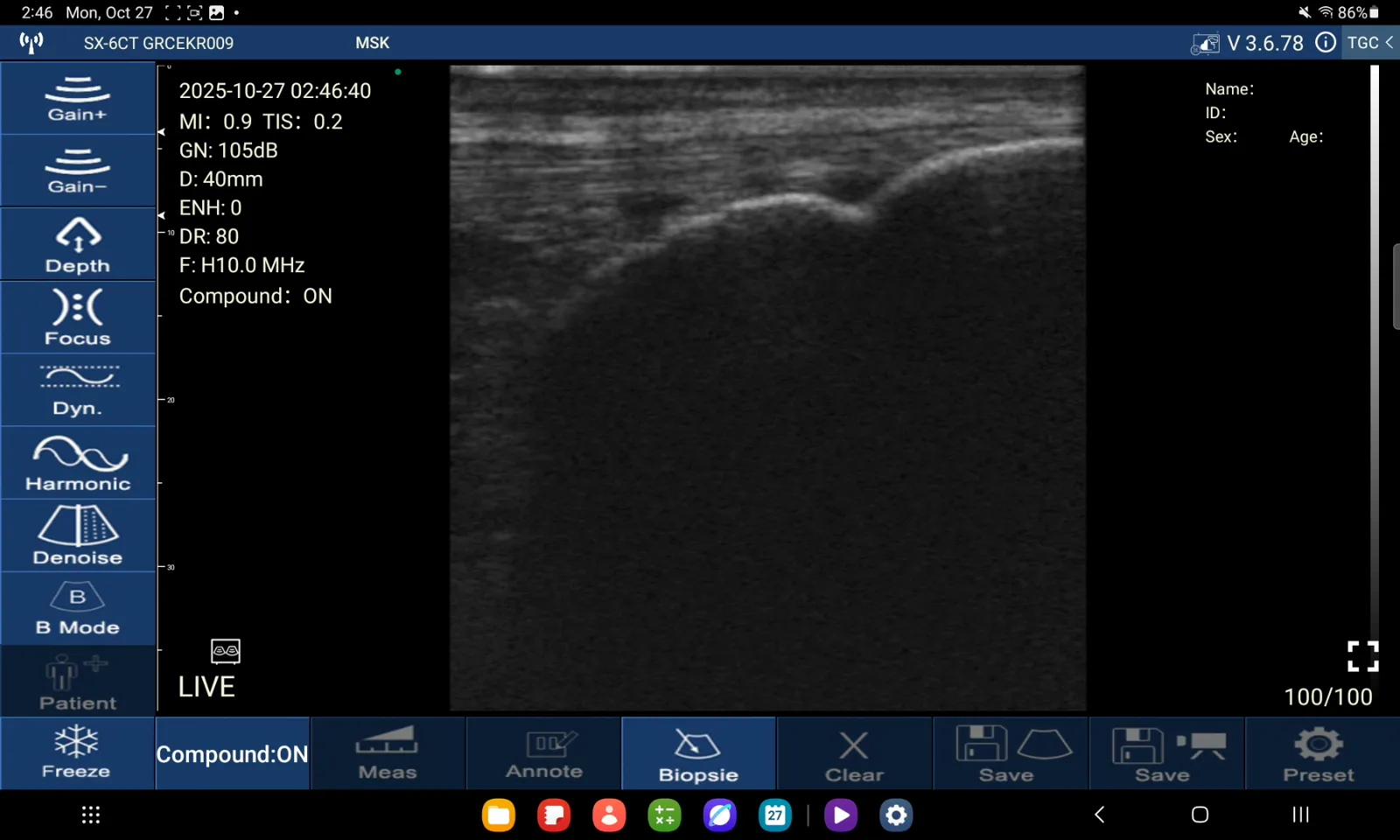
Task: Open Android recent apps
Action: point(1301,815)
